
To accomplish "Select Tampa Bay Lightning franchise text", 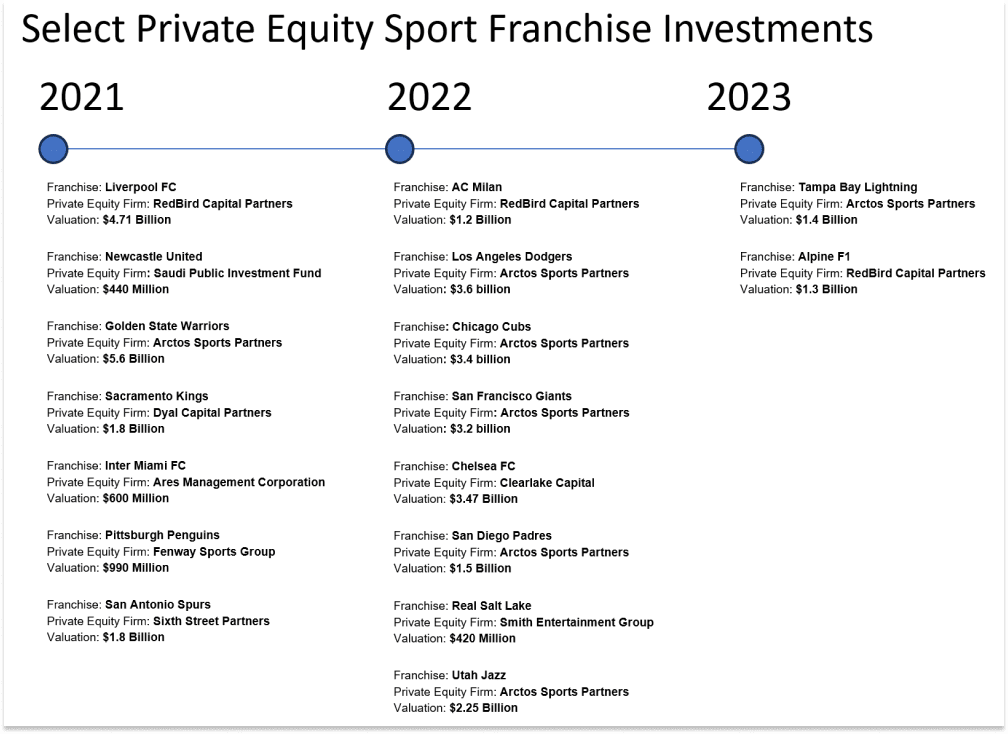I will point(858,187).
